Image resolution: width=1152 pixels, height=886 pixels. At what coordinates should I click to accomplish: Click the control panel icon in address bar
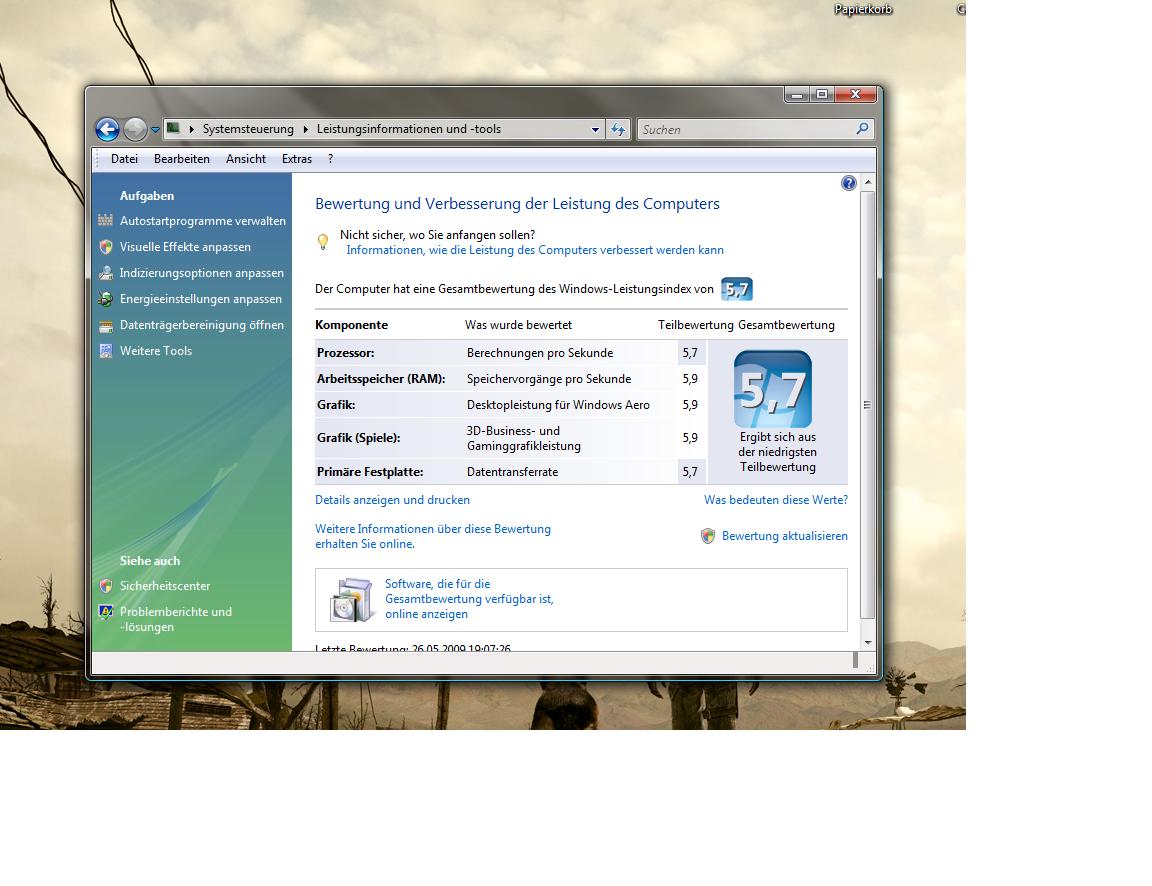[x=173, y=129]
